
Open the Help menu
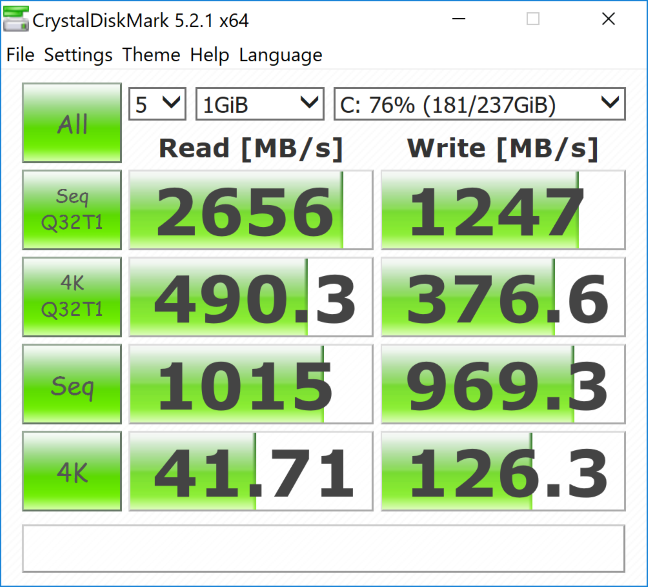[210, 55]
